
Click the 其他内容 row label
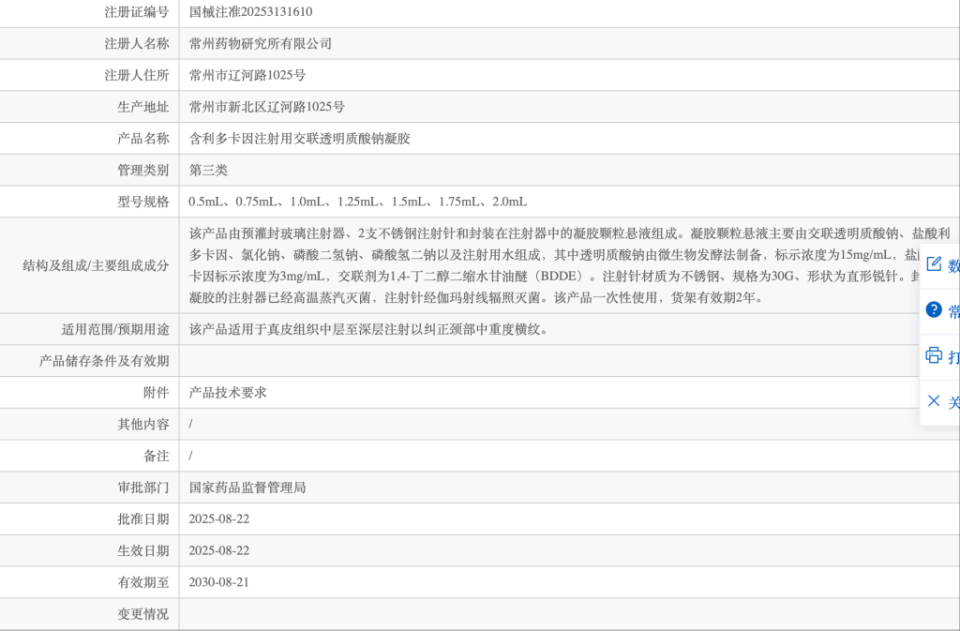click(x=143, y=424)
